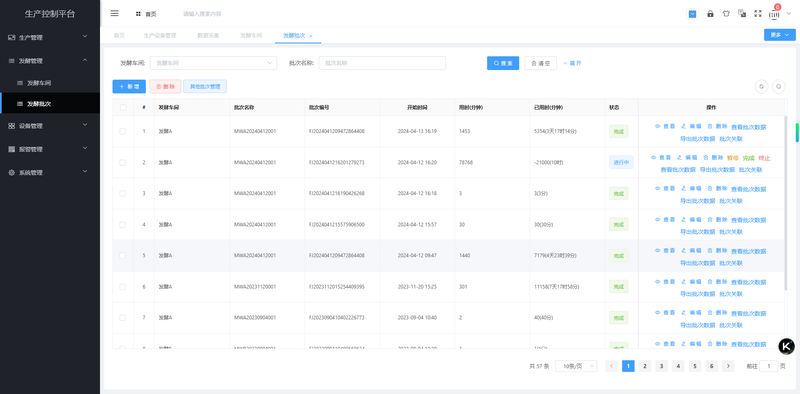Click 查看 for row 1 batch FJ2024041209472864408 16:19
This screenshot has height=394, width=800.
(x=665, y=126)
